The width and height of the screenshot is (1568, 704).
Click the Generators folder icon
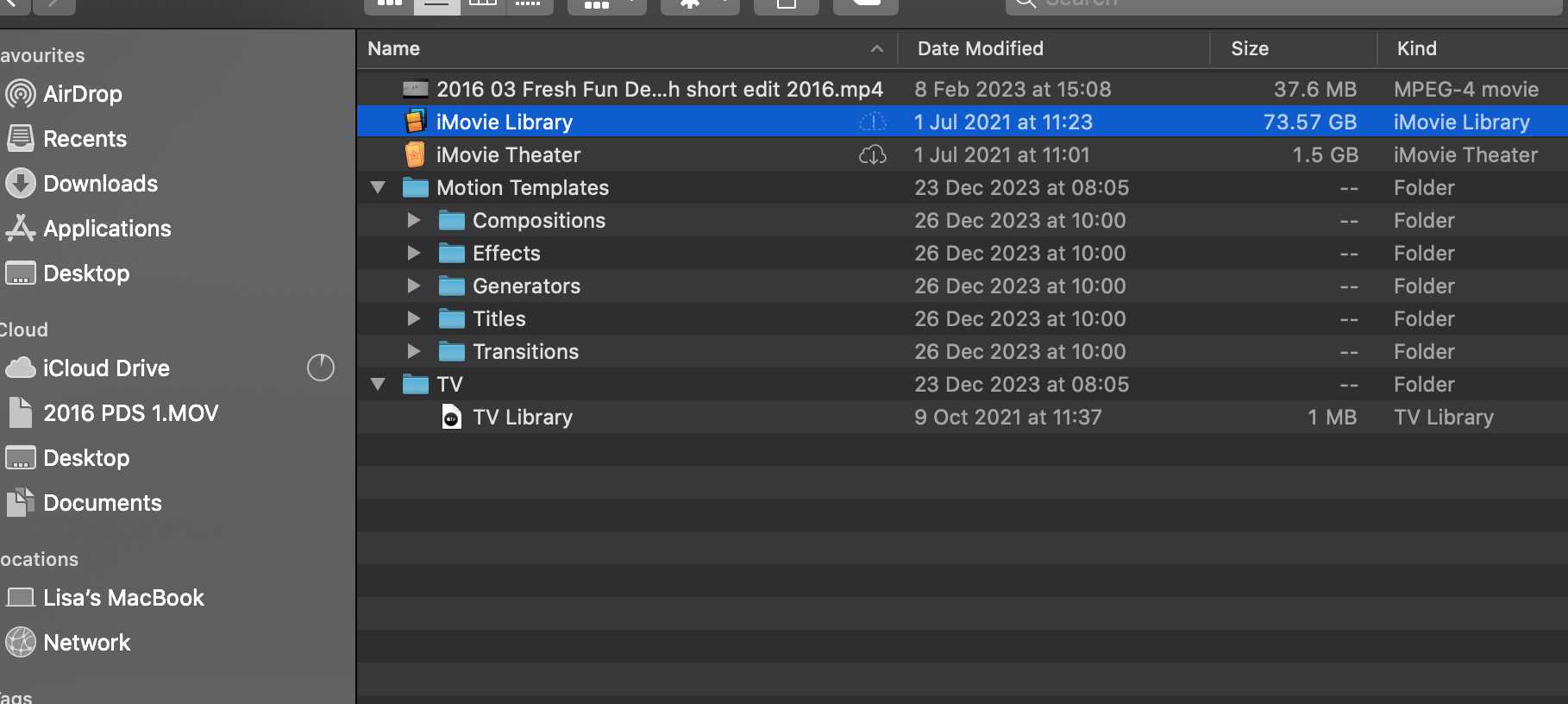click(452, 286)
